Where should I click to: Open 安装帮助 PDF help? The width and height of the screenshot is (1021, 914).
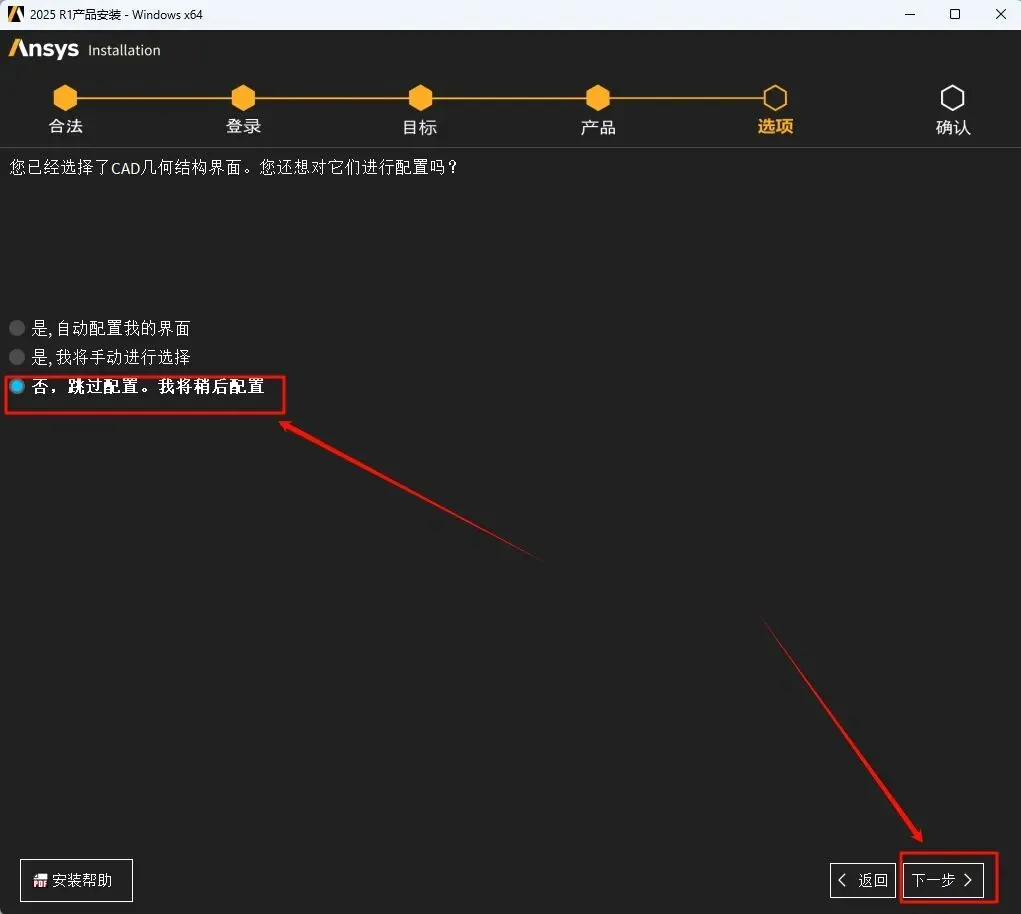pyautogui.click(x=76, y=880)
